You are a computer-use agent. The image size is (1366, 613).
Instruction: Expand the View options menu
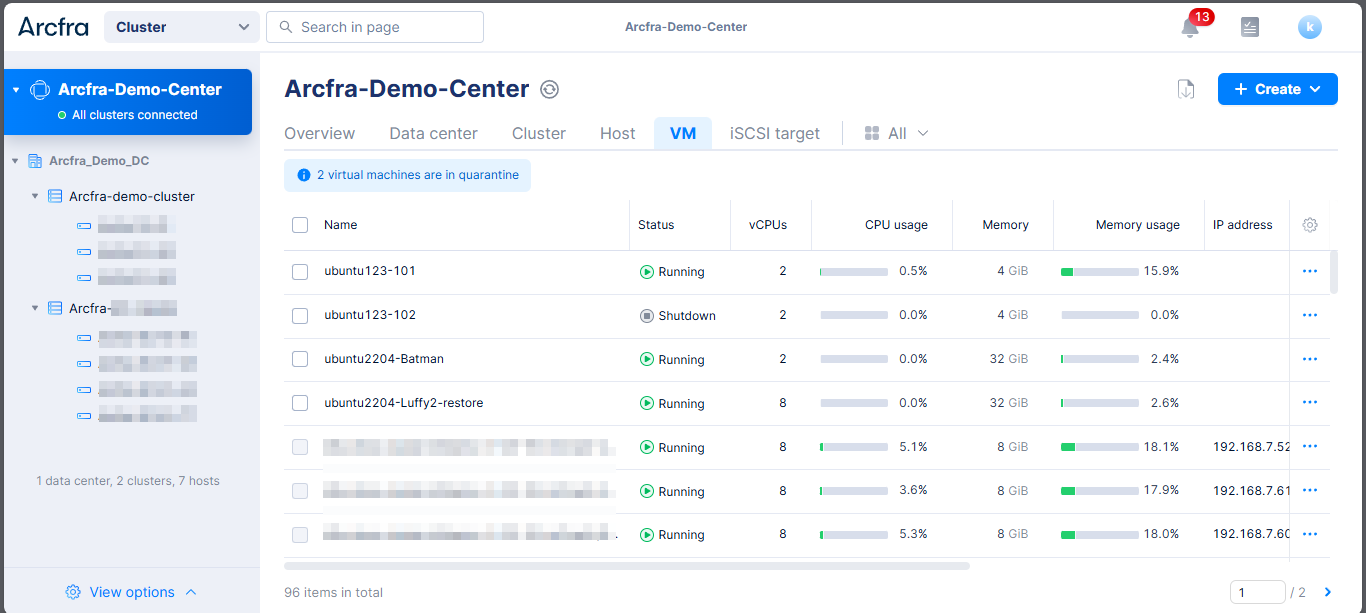point(131,592)
